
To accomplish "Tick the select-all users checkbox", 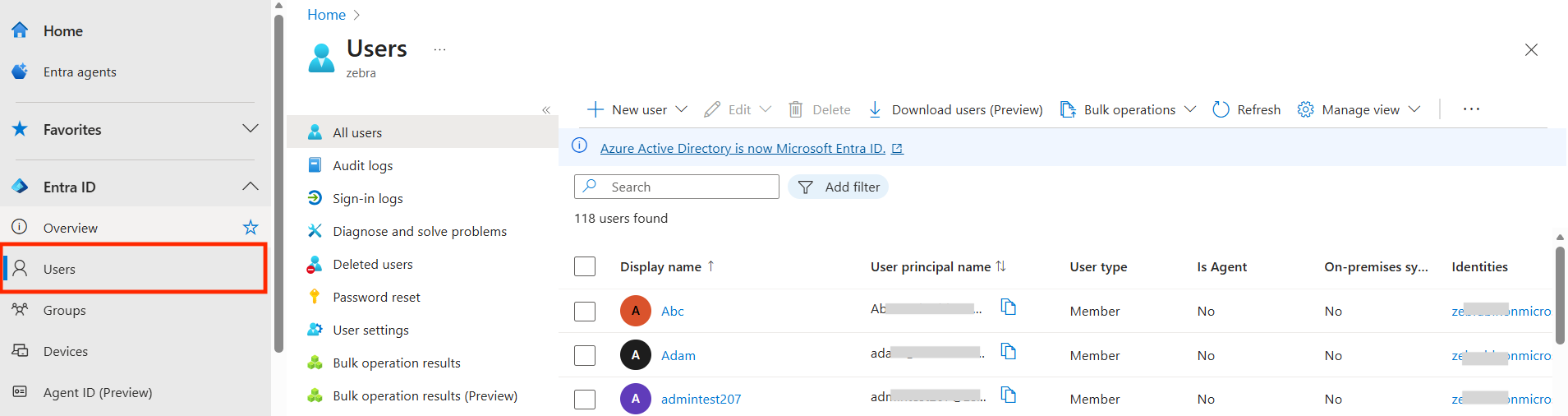I will click(x=585, y=266).
